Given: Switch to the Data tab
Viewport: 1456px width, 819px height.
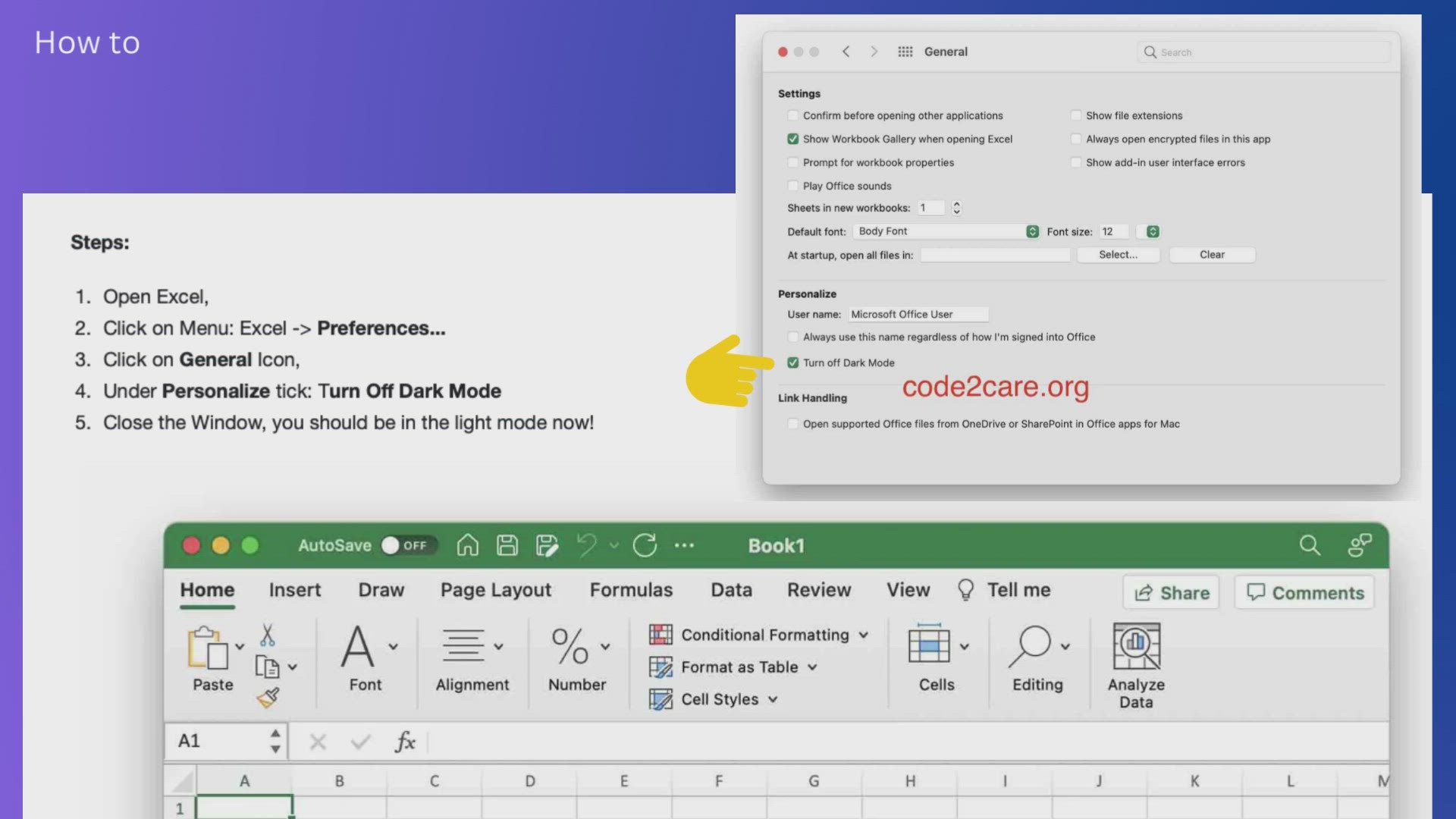Looking at the screenshot, I should 732,590.
